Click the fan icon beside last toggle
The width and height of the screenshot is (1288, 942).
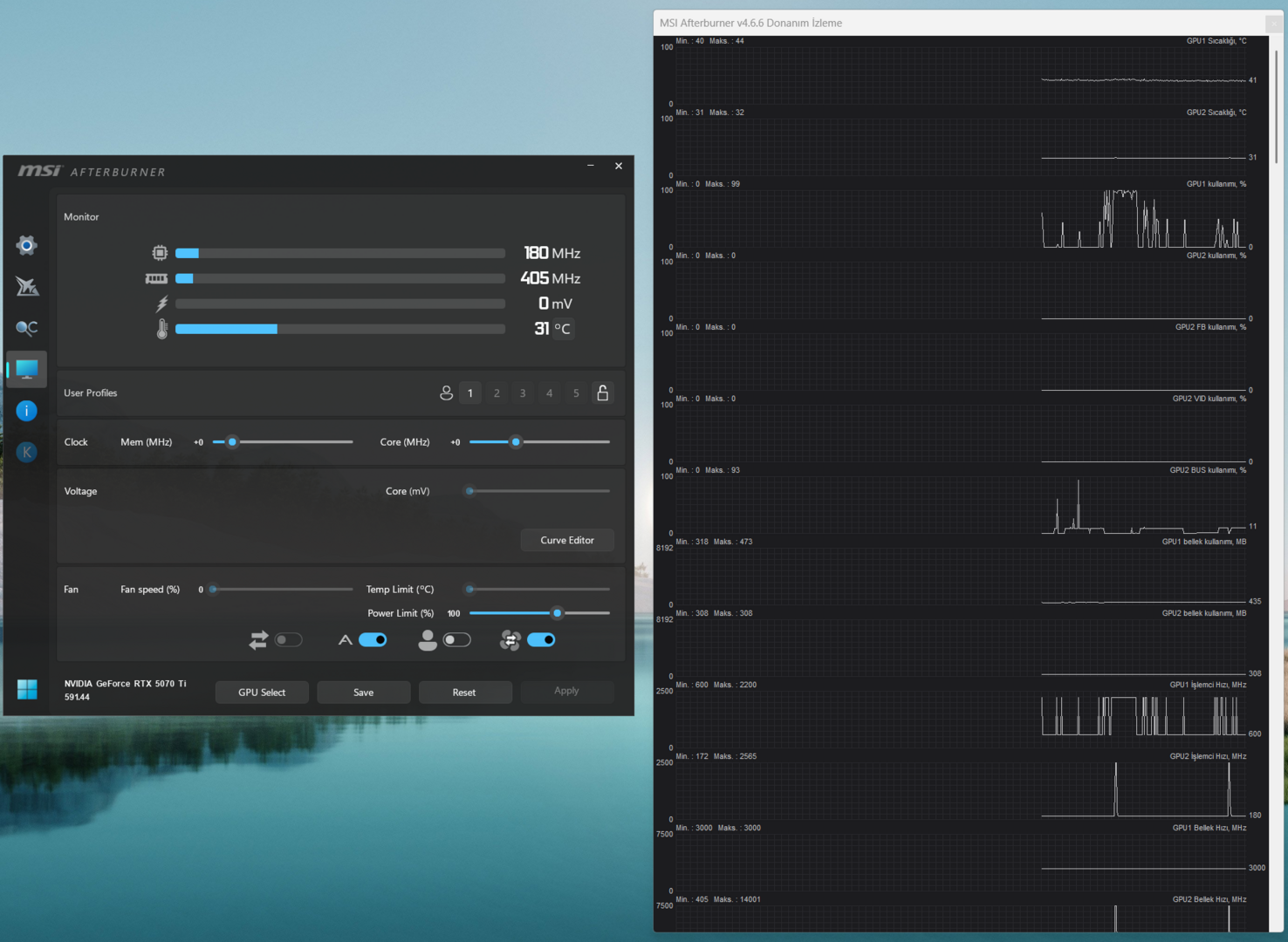point(510,640)
